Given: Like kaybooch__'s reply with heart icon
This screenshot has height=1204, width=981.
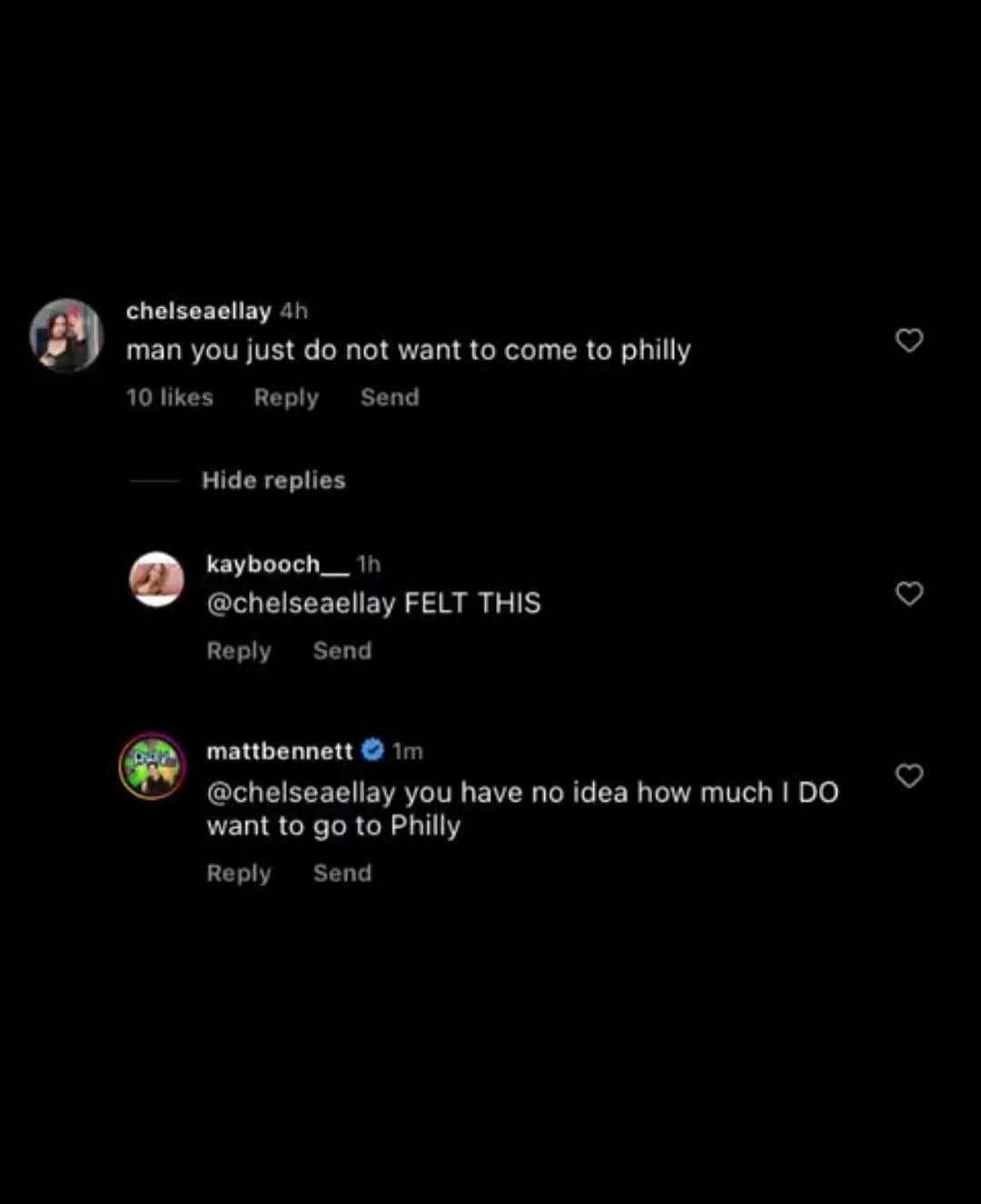Looking at the screenshot, I should [x=909, y=593].
